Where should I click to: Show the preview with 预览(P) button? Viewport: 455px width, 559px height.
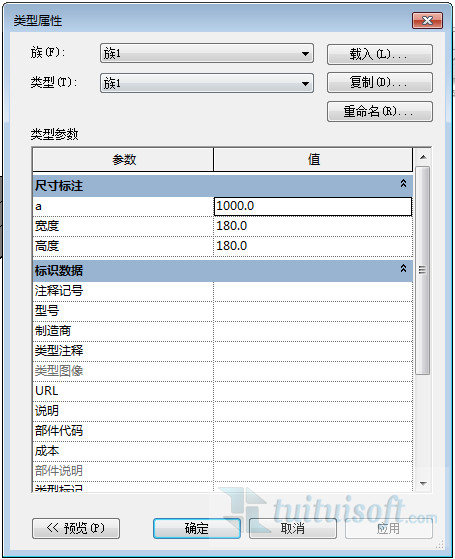(x=76, y=528)
